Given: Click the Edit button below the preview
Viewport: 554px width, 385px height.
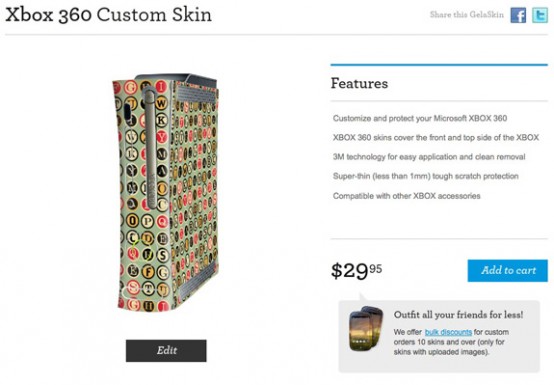Looking at the screenshot, I should [x=166, y=350].
